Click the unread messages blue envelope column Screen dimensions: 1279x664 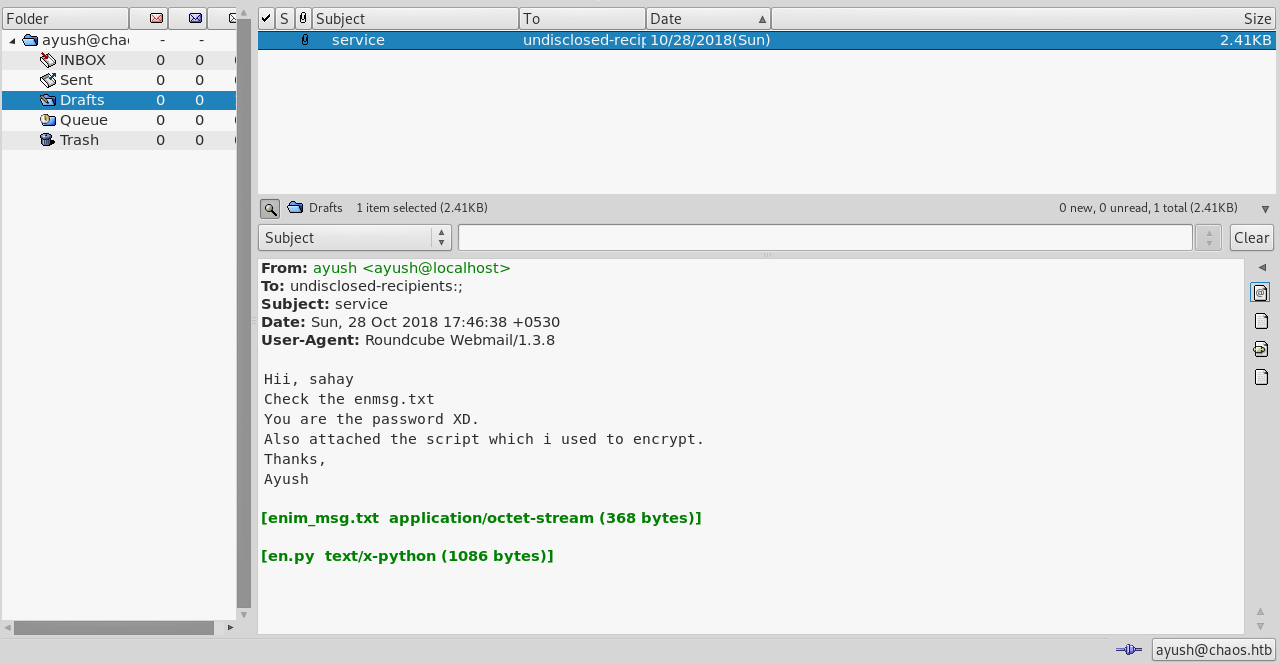pyautogui.click(x=195, y=19)
